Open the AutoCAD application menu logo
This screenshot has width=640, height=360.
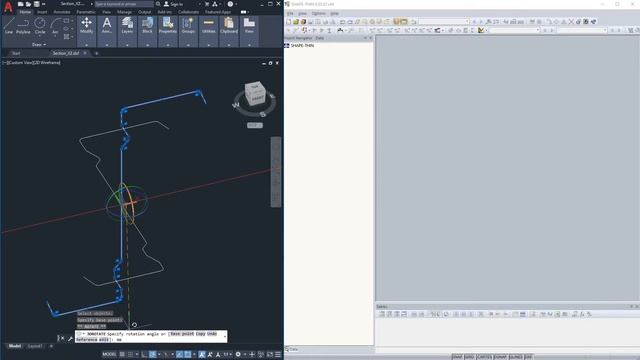point(8,7)
